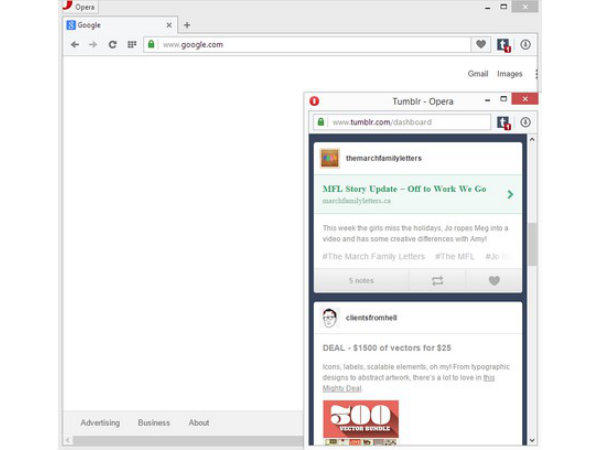
Task: Reload the Google page
Action: coord(112,45)
